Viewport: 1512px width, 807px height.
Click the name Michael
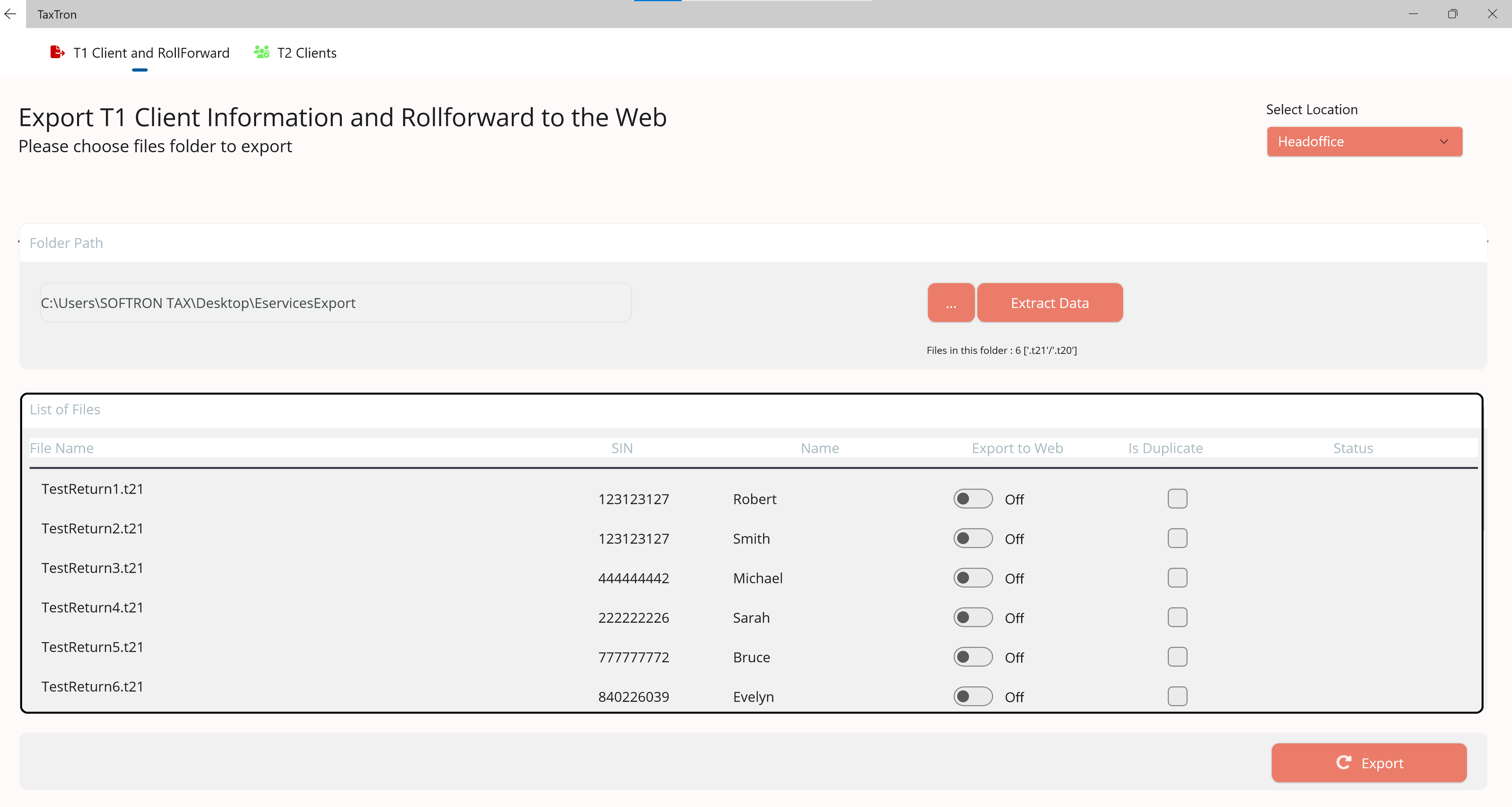click(757, 578)
